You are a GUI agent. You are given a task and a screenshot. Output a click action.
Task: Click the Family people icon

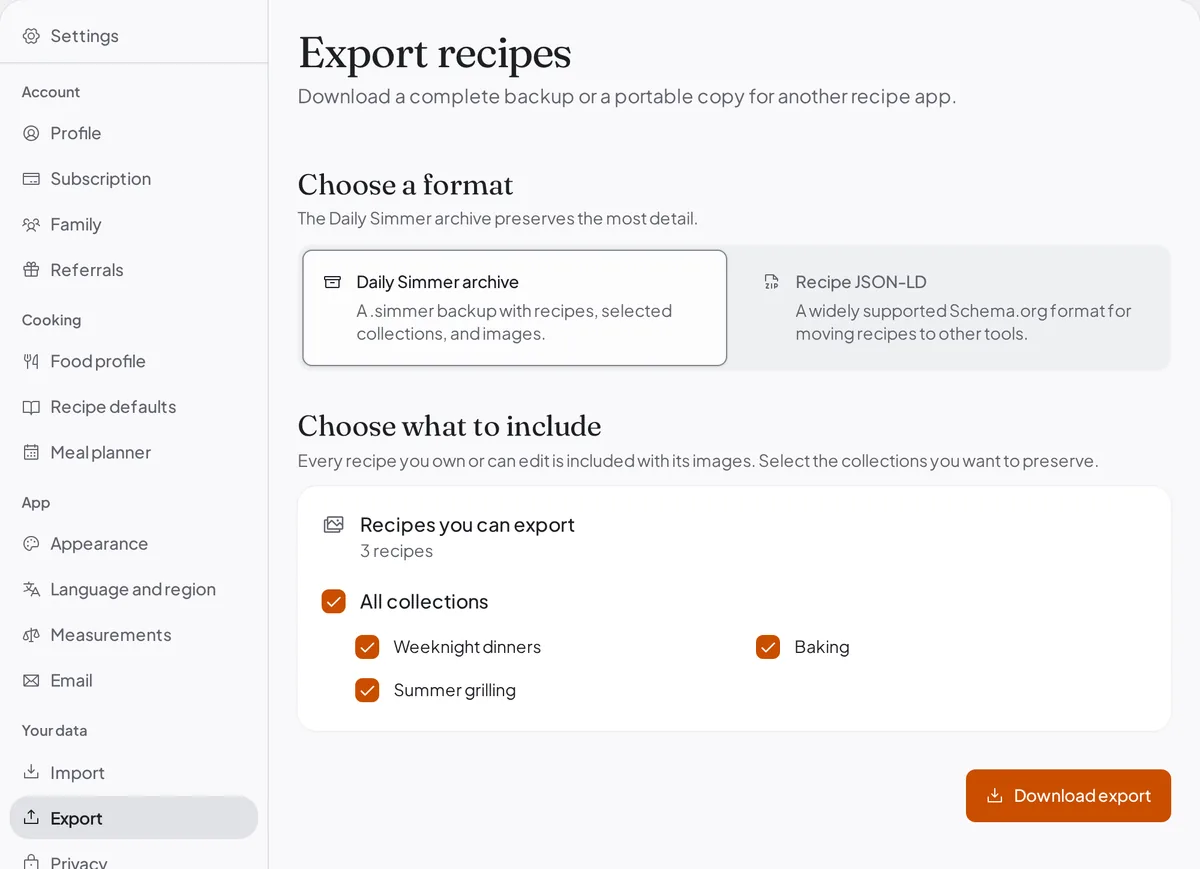[31, 225]
